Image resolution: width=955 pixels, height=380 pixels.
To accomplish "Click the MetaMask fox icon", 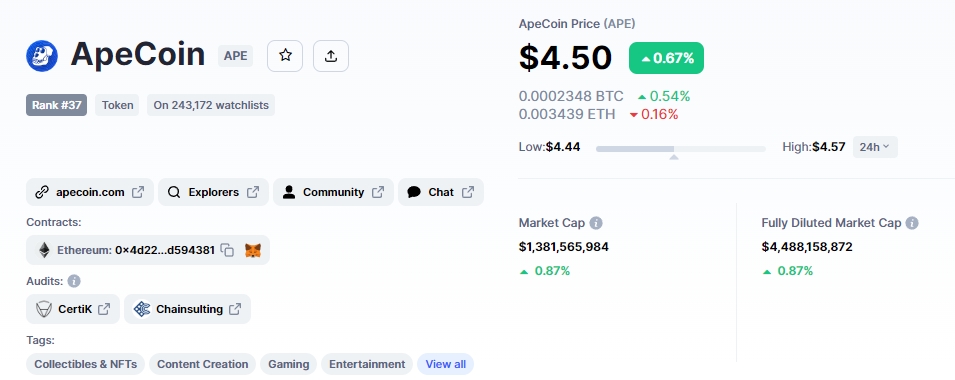I will pos(253,250).
